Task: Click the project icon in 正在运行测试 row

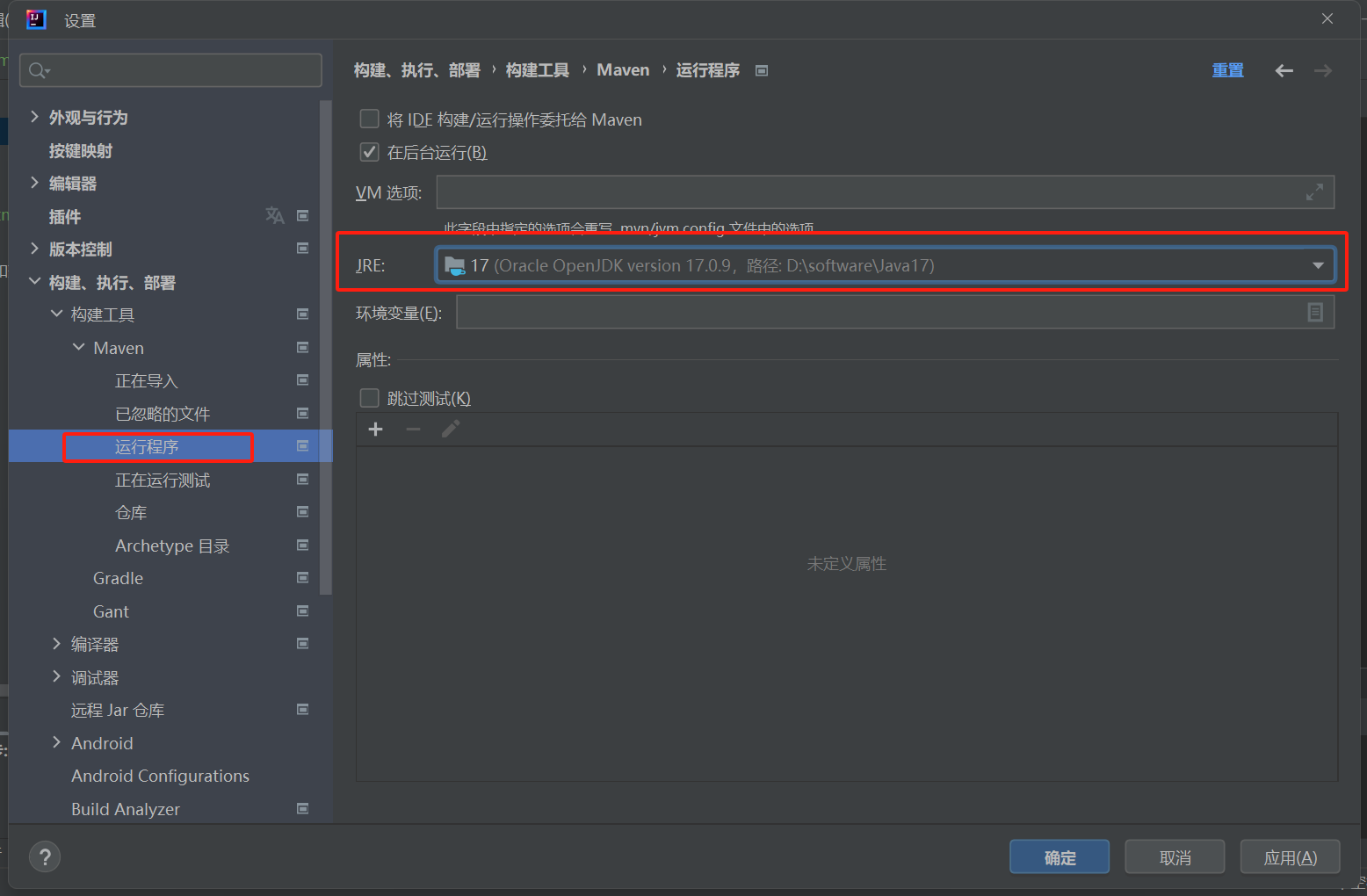Action: click(303, 480)
